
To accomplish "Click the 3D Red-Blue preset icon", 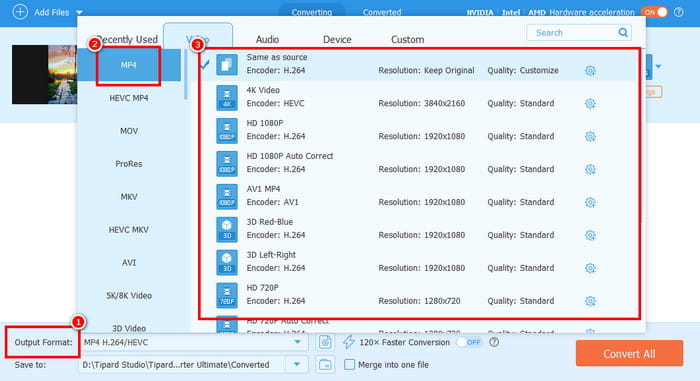I will pos(227,230).
